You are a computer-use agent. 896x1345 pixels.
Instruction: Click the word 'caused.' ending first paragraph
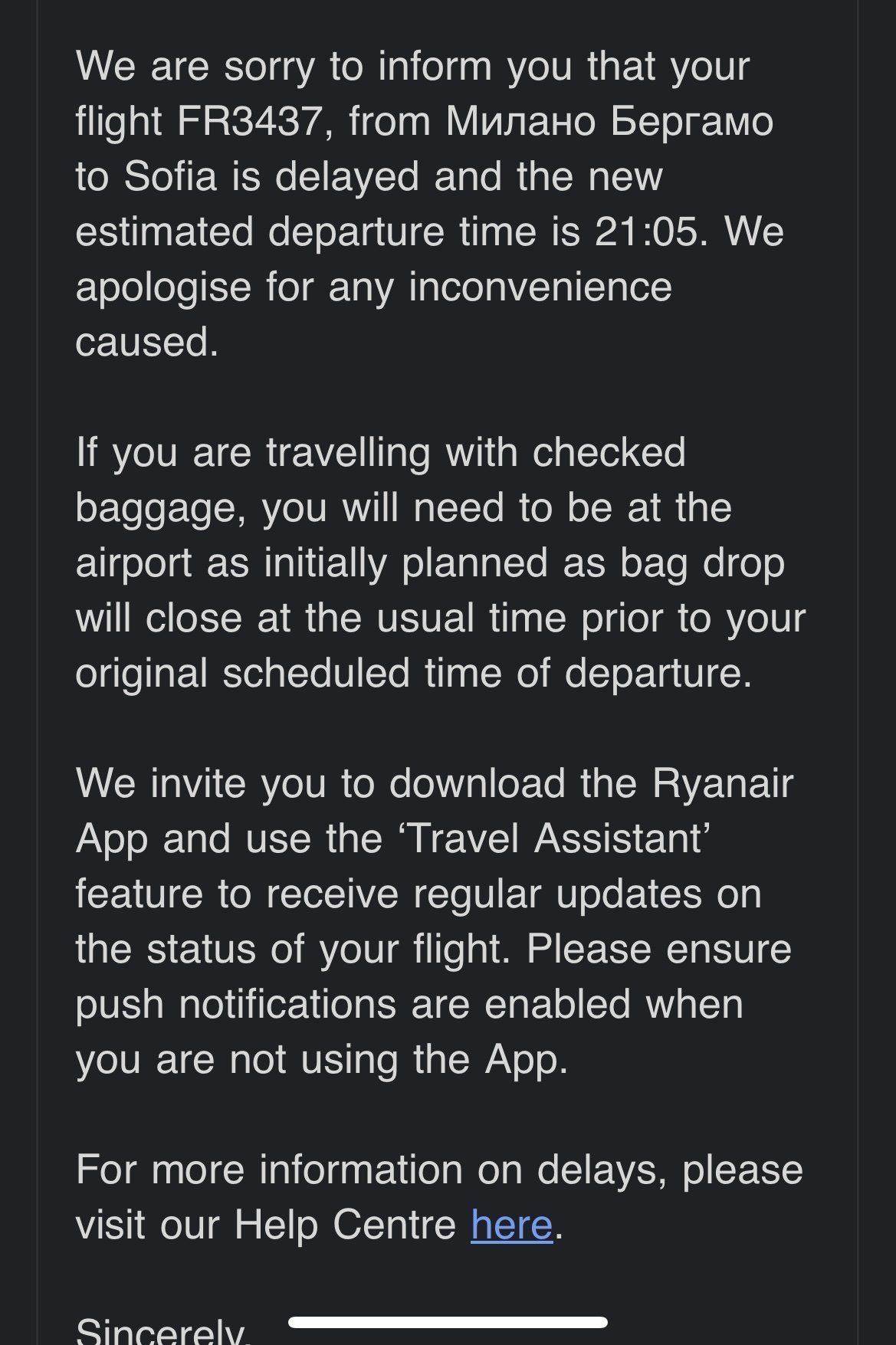click(147, 342)
